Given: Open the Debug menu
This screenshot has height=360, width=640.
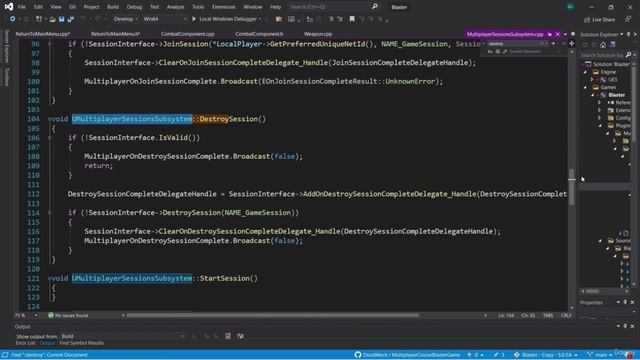Looking at the screenshot, I should [134, 7].
